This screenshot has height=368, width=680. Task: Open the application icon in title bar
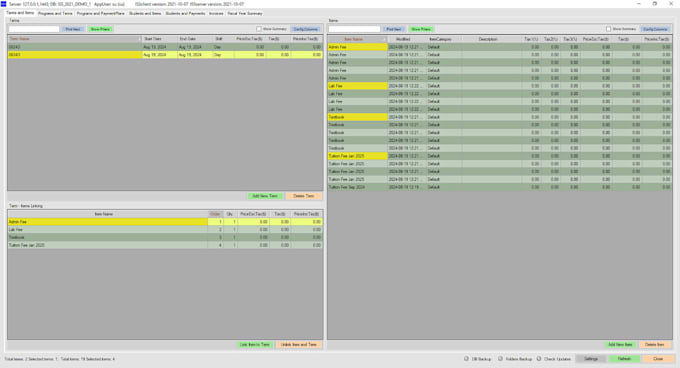coord(3,4)
